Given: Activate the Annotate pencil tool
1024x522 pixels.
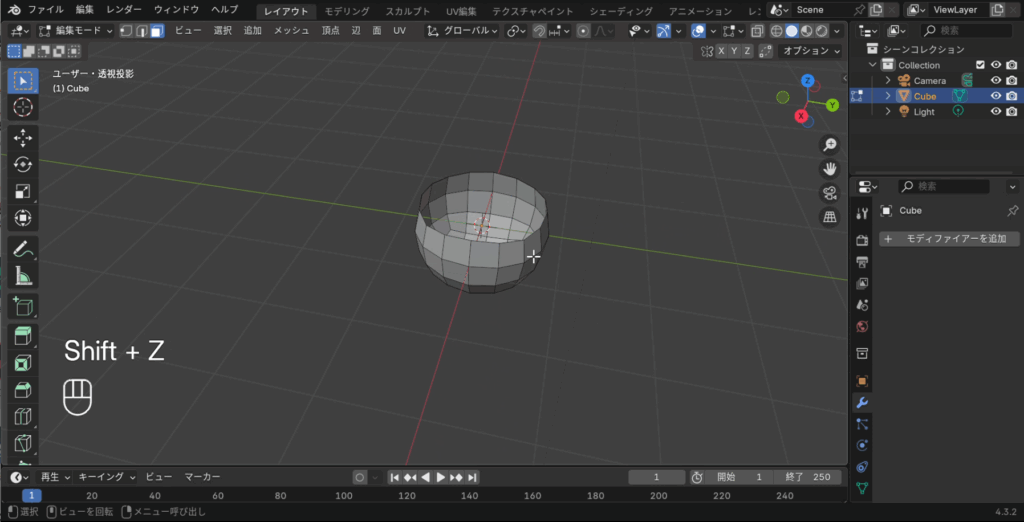Looking at the screenshot, I should tap(23, 249).
